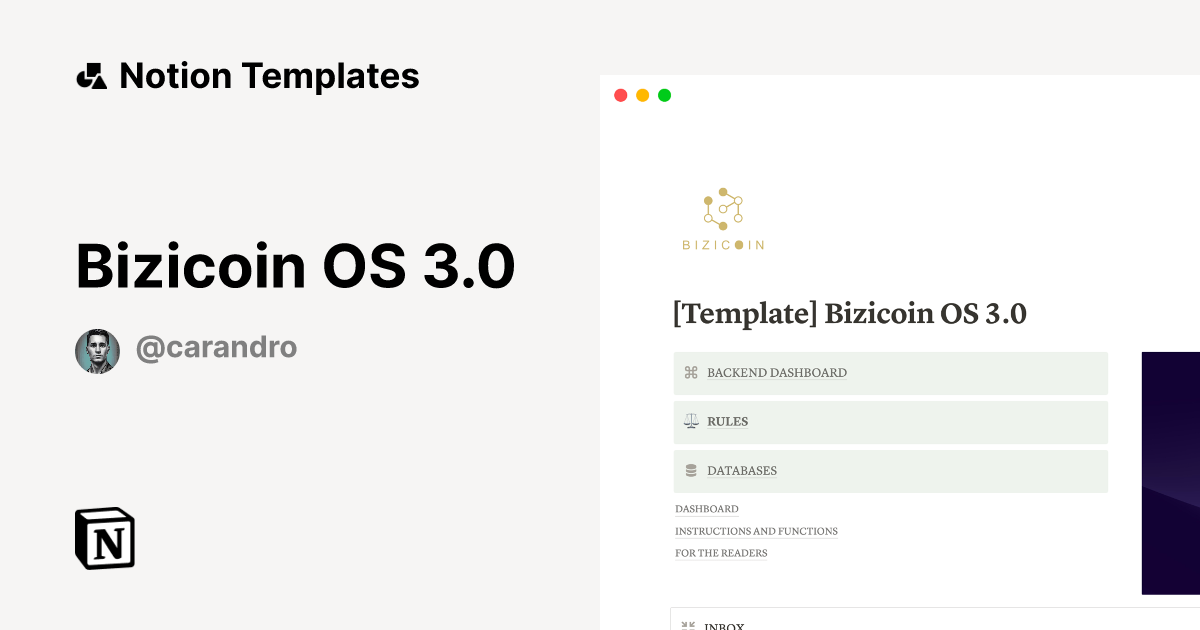Click the Bizicoin OS 3.0 heading
This screenshot has width=1200, height=630.
tap(296, 265)
